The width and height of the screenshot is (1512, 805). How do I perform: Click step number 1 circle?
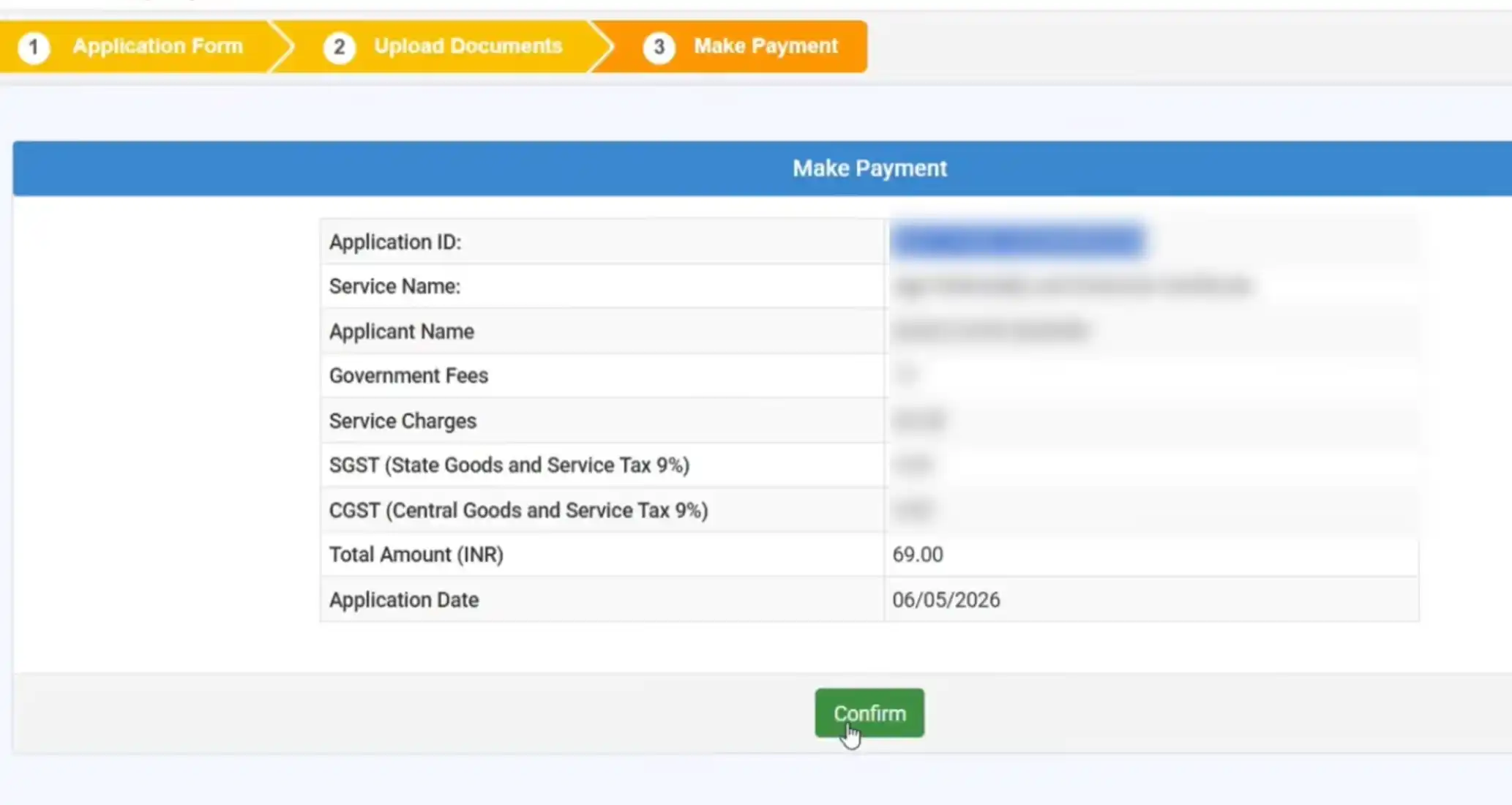click(34, 47)
